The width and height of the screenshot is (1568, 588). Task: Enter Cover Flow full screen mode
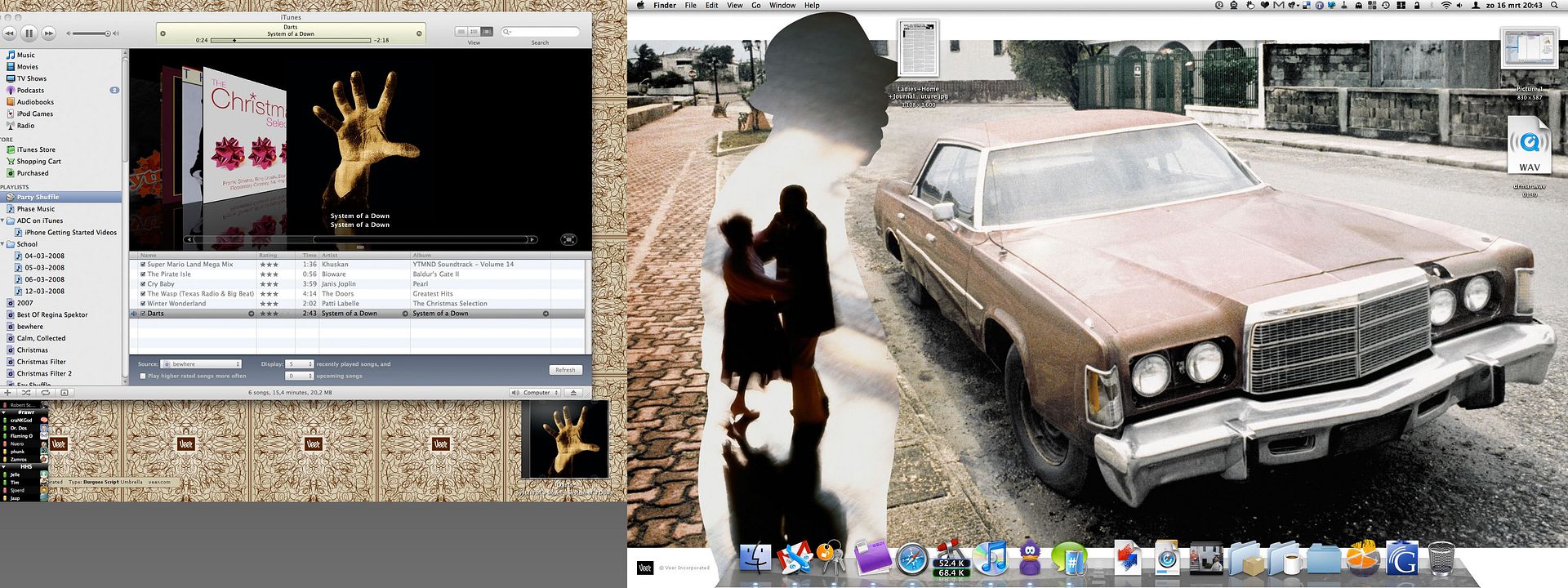point(568,239)
